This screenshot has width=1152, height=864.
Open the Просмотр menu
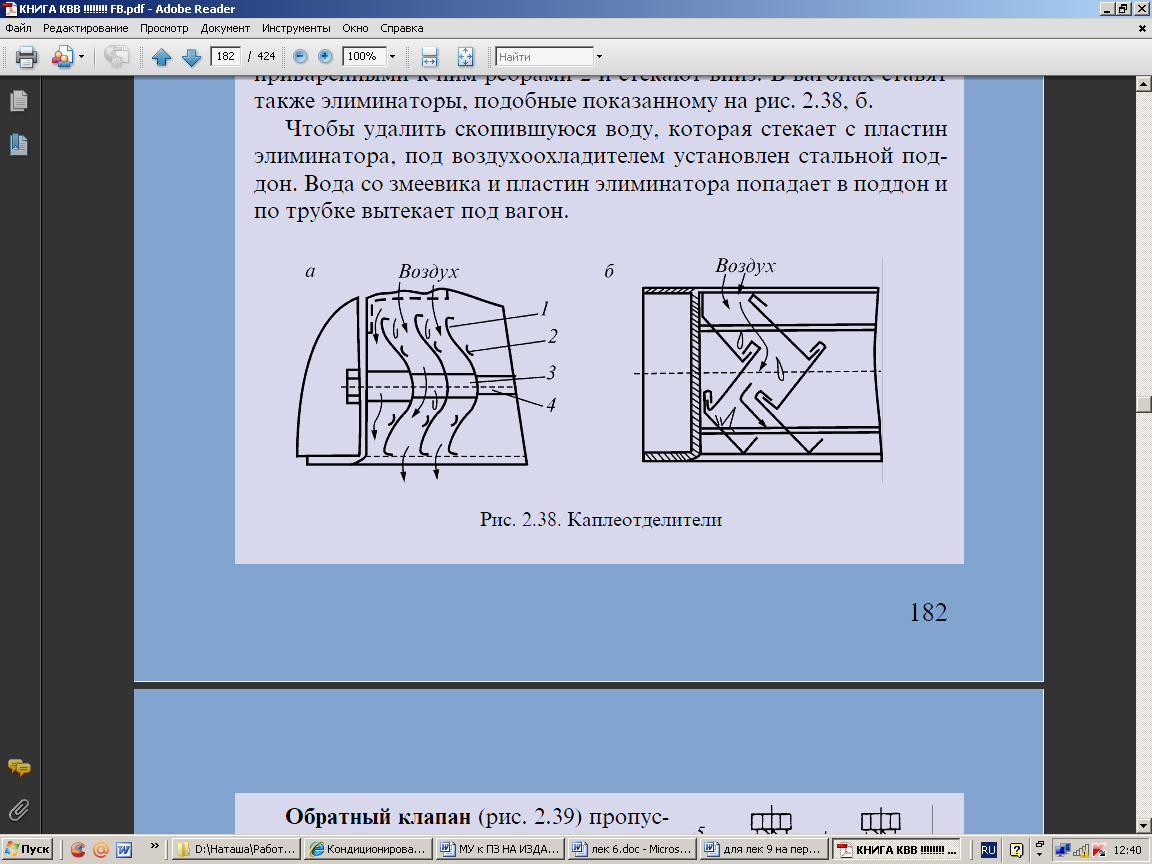[x=164, y=28]
